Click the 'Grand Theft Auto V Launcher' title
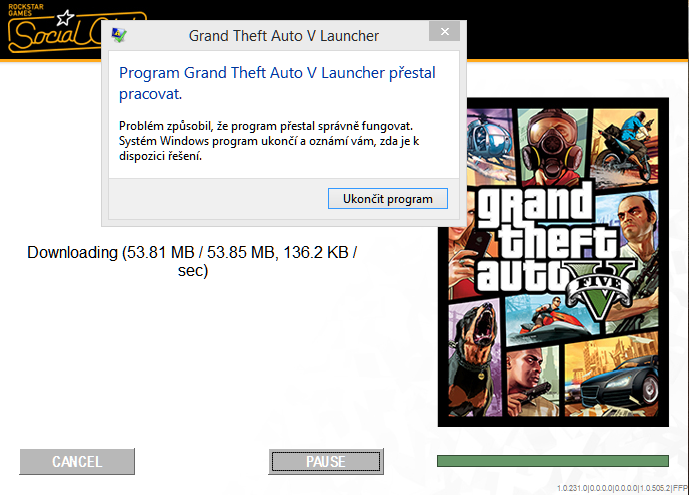This screenshot has width=689, height=495. pyautogui.click(x=284, y=36)
